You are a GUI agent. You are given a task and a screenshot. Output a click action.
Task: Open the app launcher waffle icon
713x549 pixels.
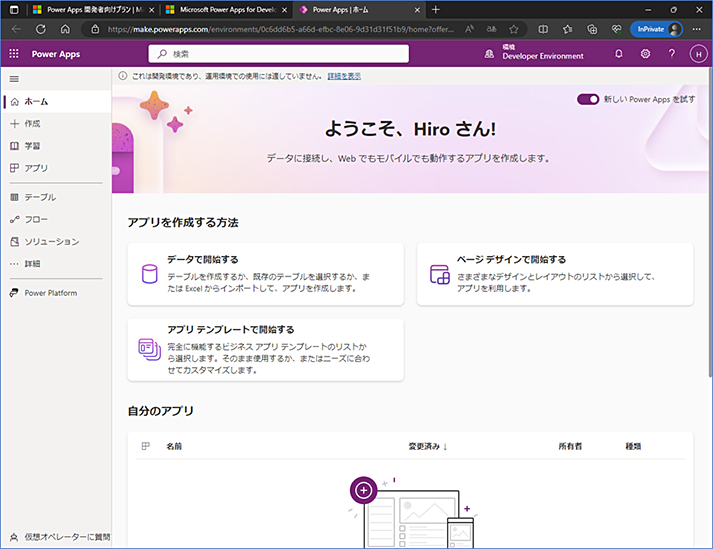coord(14,54)
